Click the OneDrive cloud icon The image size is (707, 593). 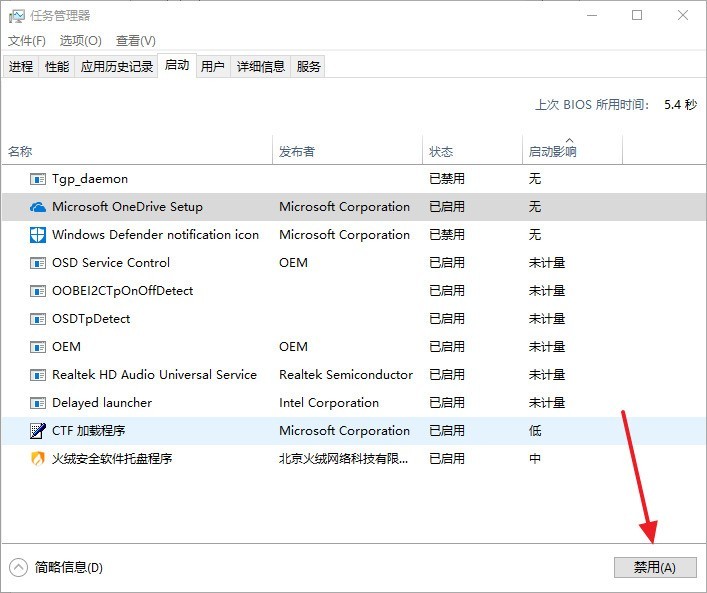click(x=37, y=207)
